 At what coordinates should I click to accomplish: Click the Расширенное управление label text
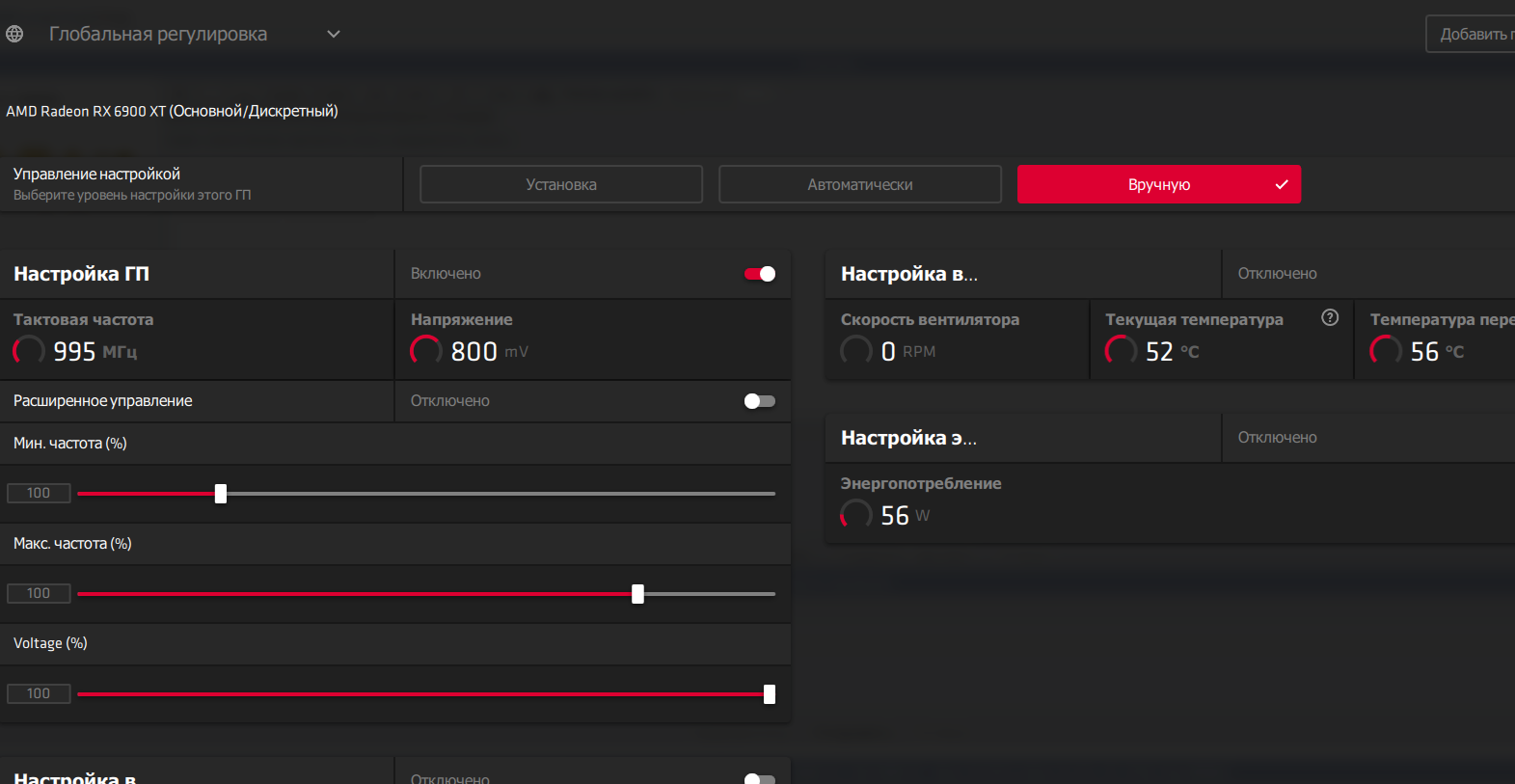pos(103,401)
